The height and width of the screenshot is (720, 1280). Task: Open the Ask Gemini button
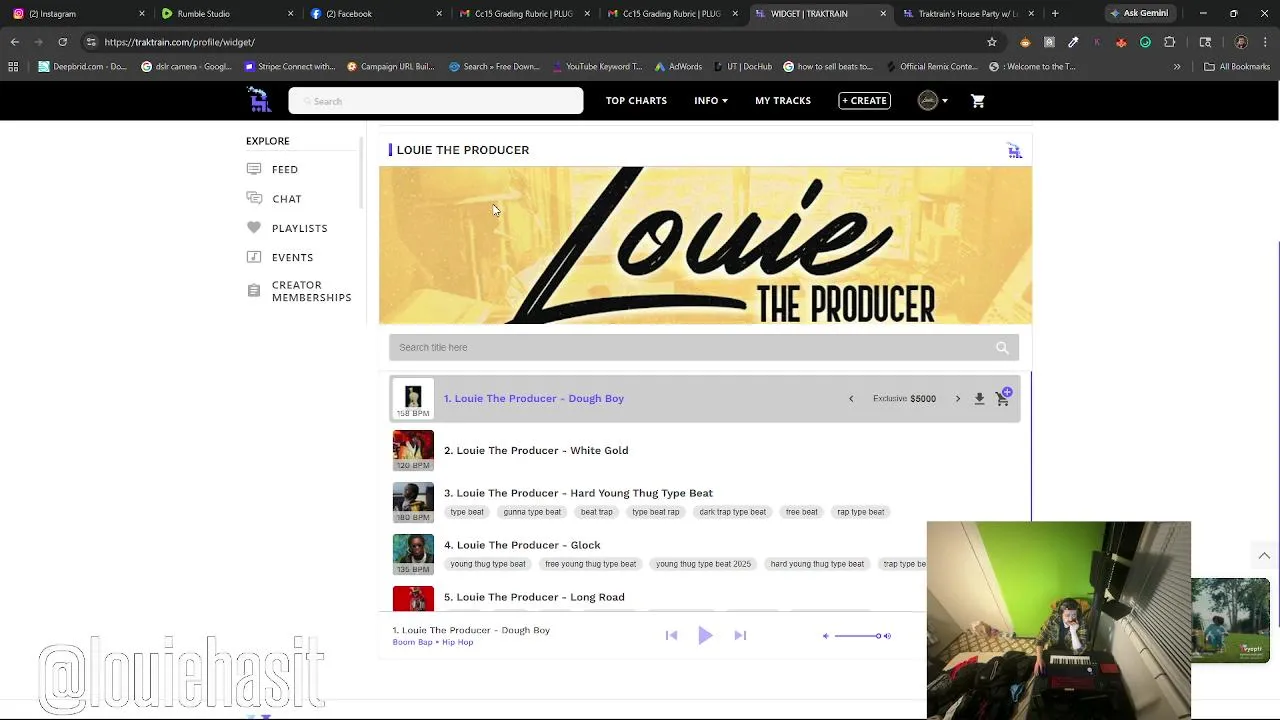click(1138, 14)
